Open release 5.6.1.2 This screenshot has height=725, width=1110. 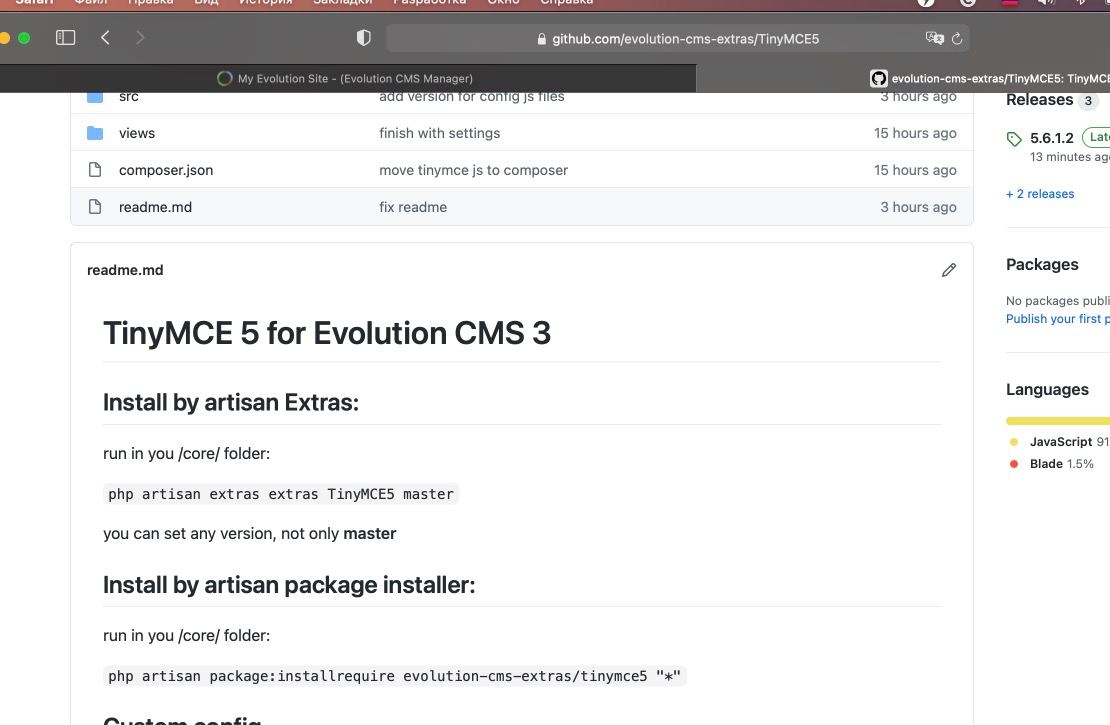click(x=1051, y=138)
